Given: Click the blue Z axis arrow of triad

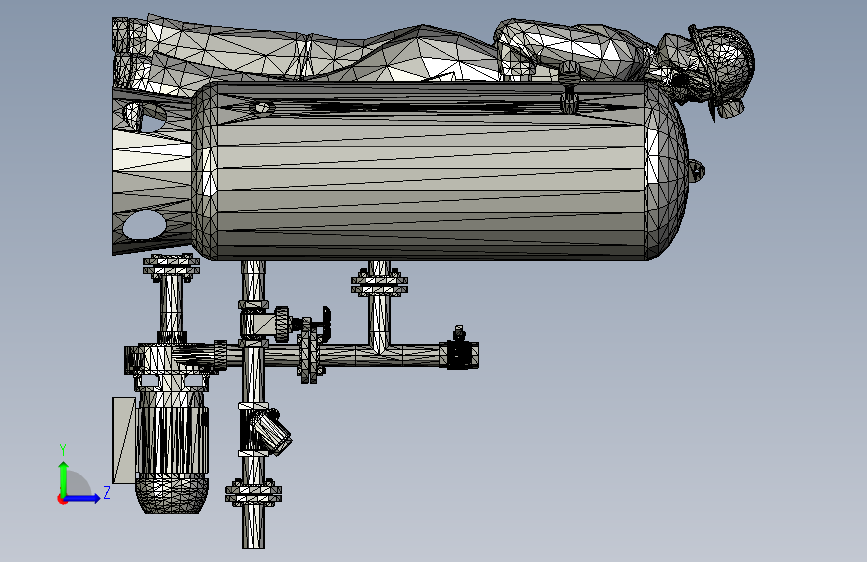Looking at the screenshot, I should 83,498.
